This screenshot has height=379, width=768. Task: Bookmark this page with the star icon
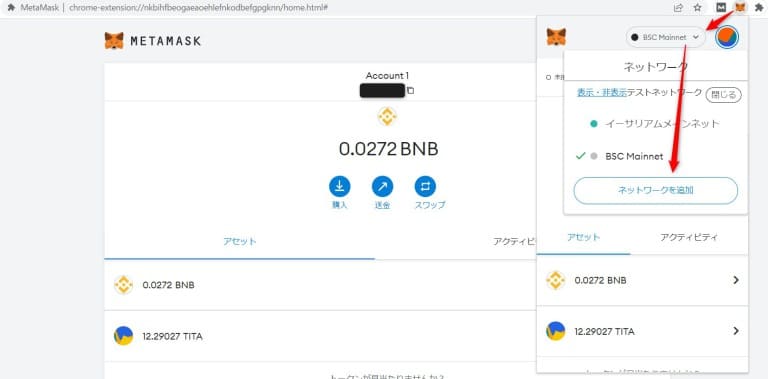point(697,7)
